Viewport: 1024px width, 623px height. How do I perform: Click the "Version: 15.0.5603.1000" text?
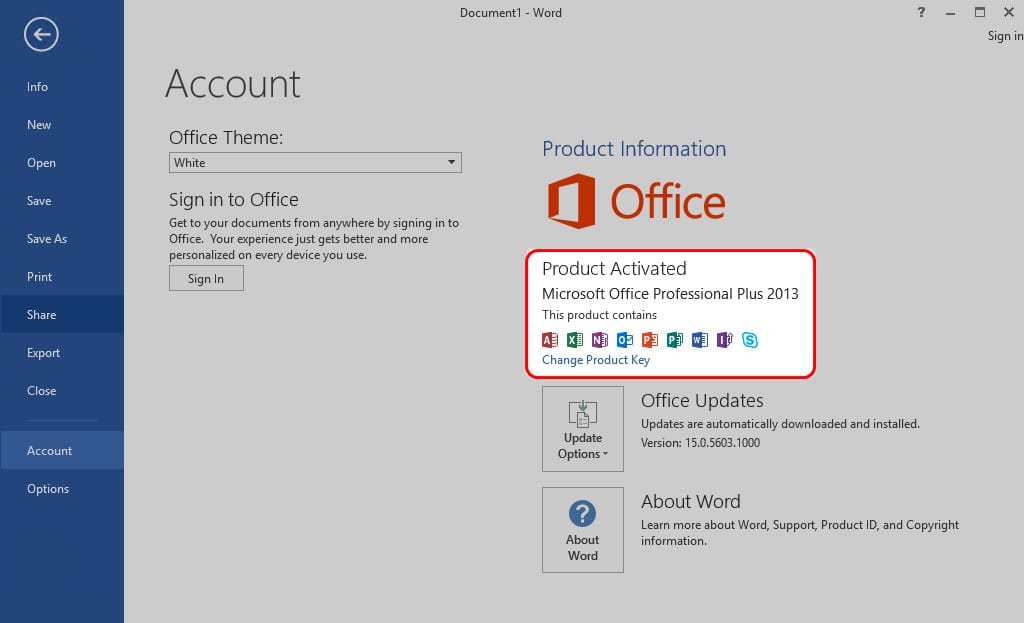pos(700,443)
